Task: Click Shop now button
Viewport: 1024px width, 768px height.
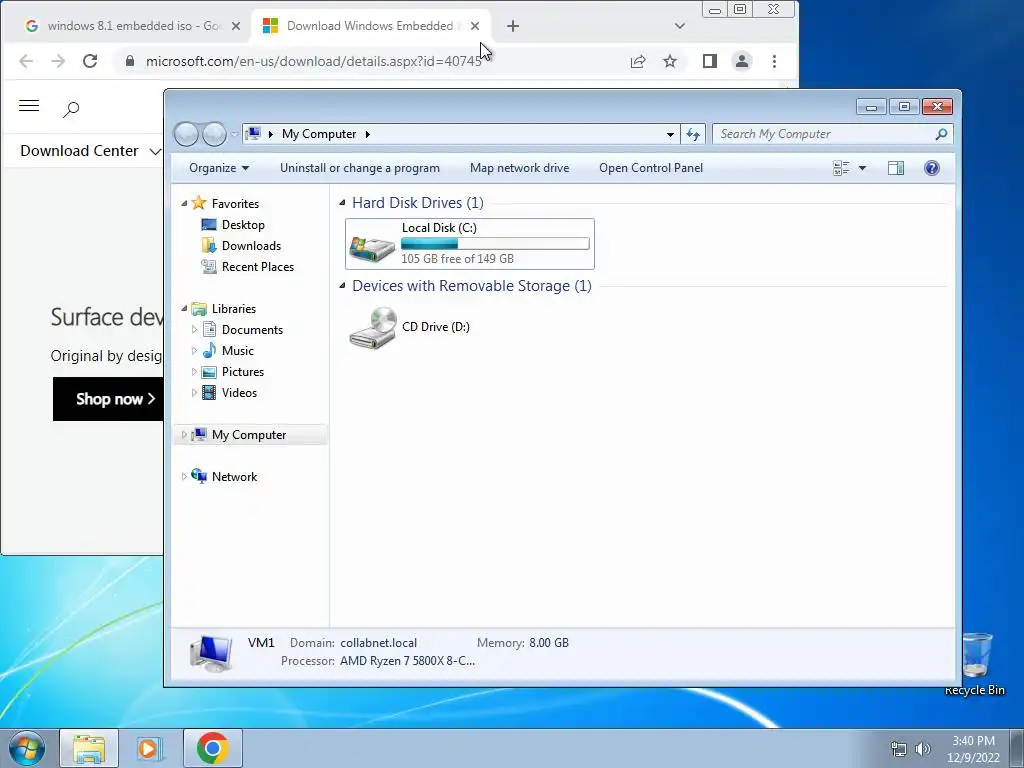Action: click(108, 399)
